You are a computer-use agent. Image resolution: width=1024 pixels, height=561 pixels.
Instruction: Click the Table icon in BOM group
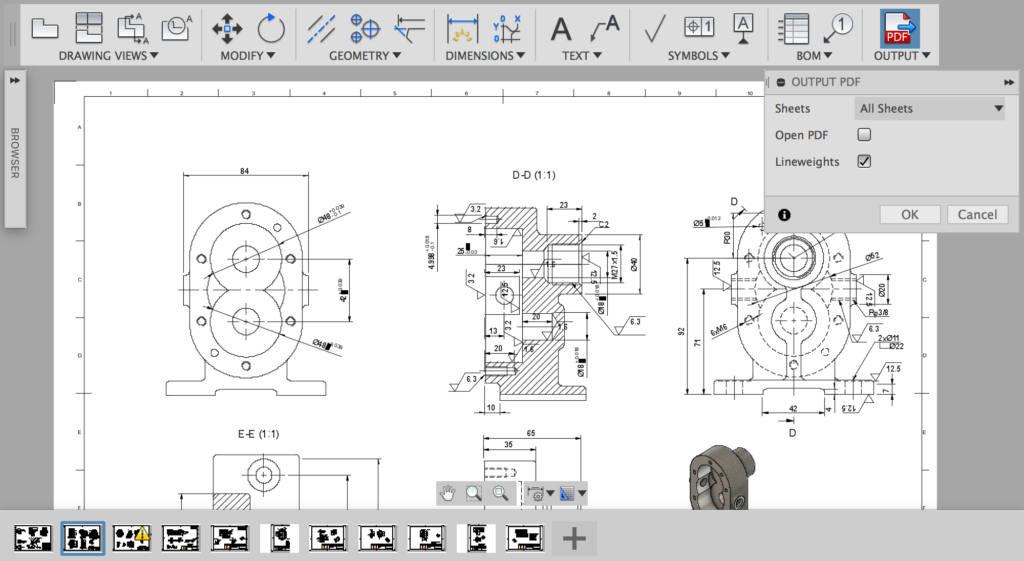[794, 28]
